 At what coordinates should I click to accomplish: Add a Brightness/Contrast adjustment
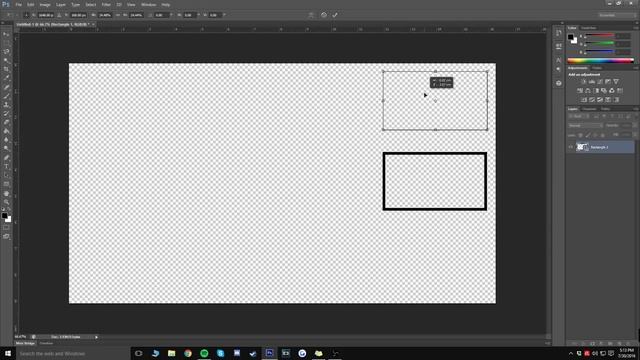[x=584, y=82]
